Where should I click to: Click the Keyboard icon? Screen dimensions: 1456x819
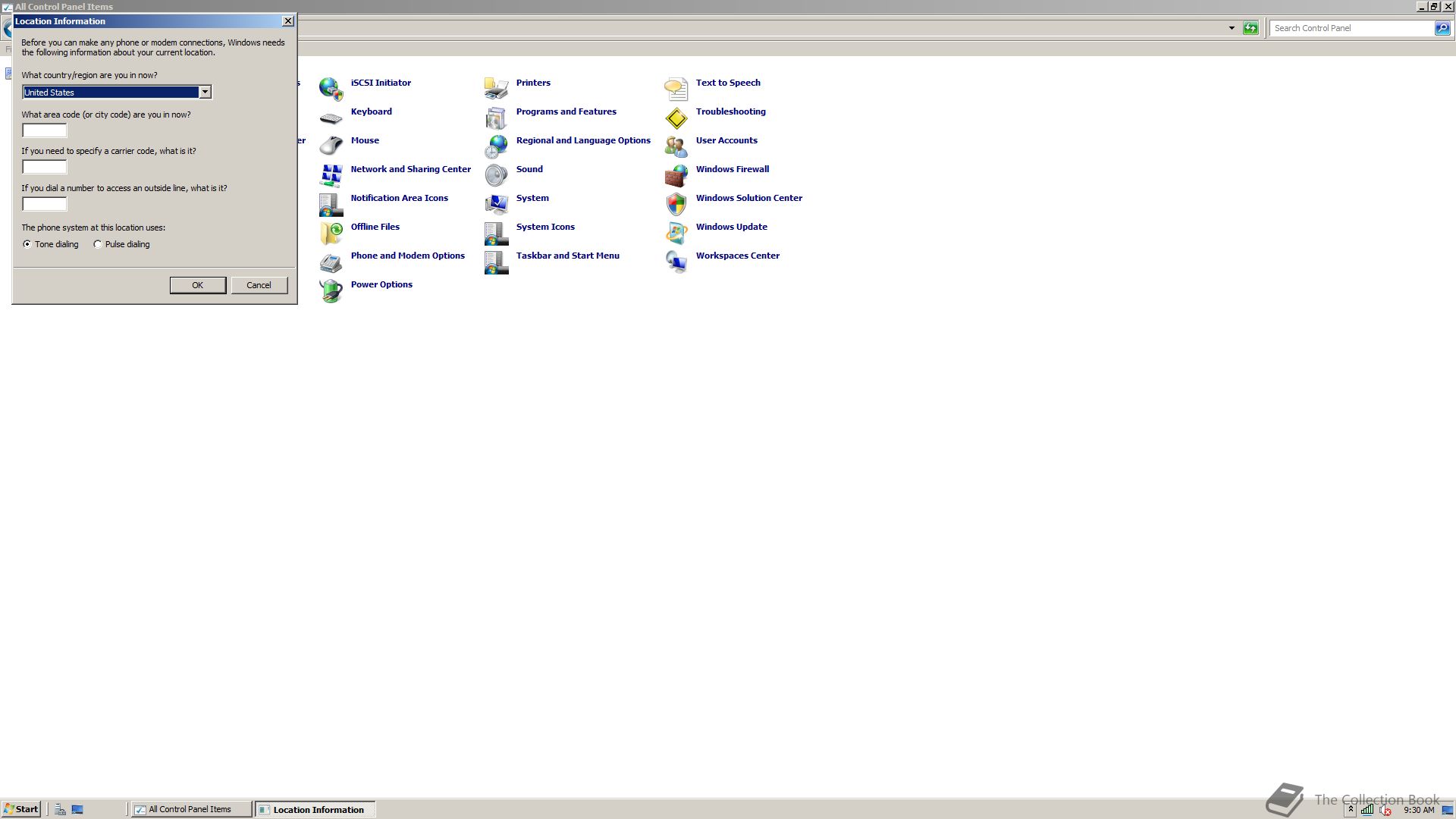[331, 118]
